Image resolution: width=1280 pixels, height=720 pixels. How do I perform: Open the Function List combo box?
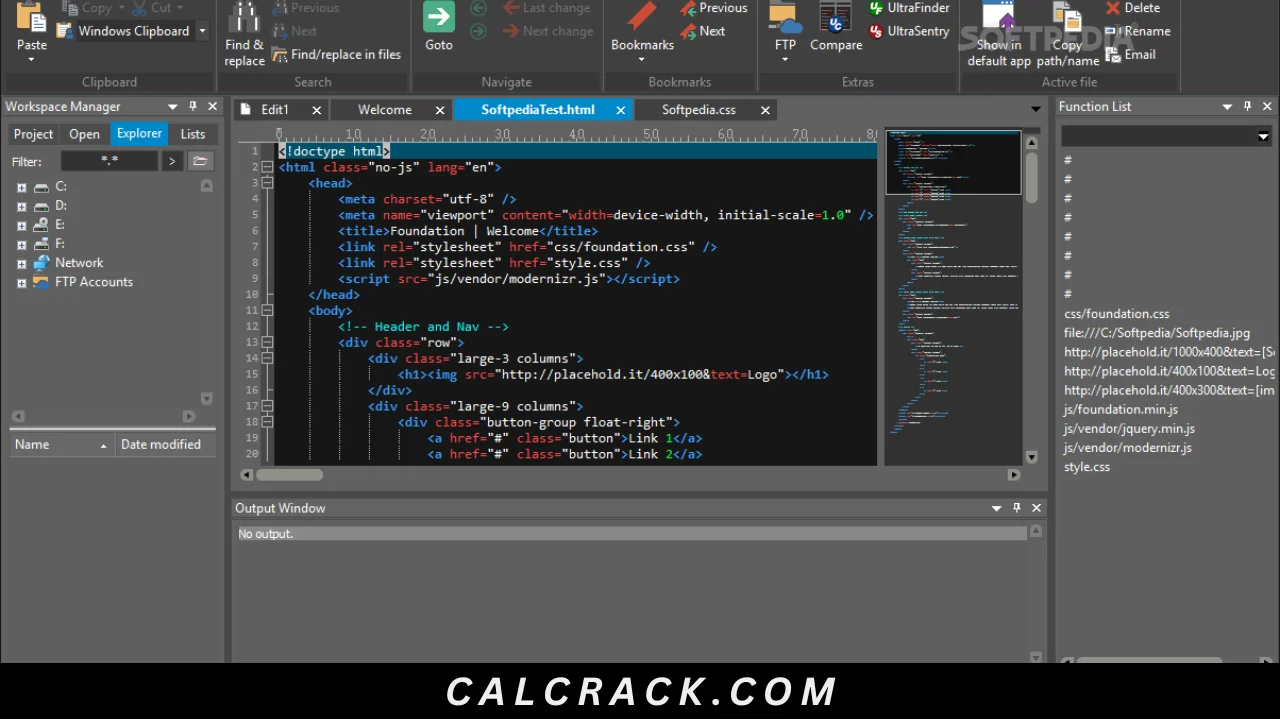tap(1166, 136)
